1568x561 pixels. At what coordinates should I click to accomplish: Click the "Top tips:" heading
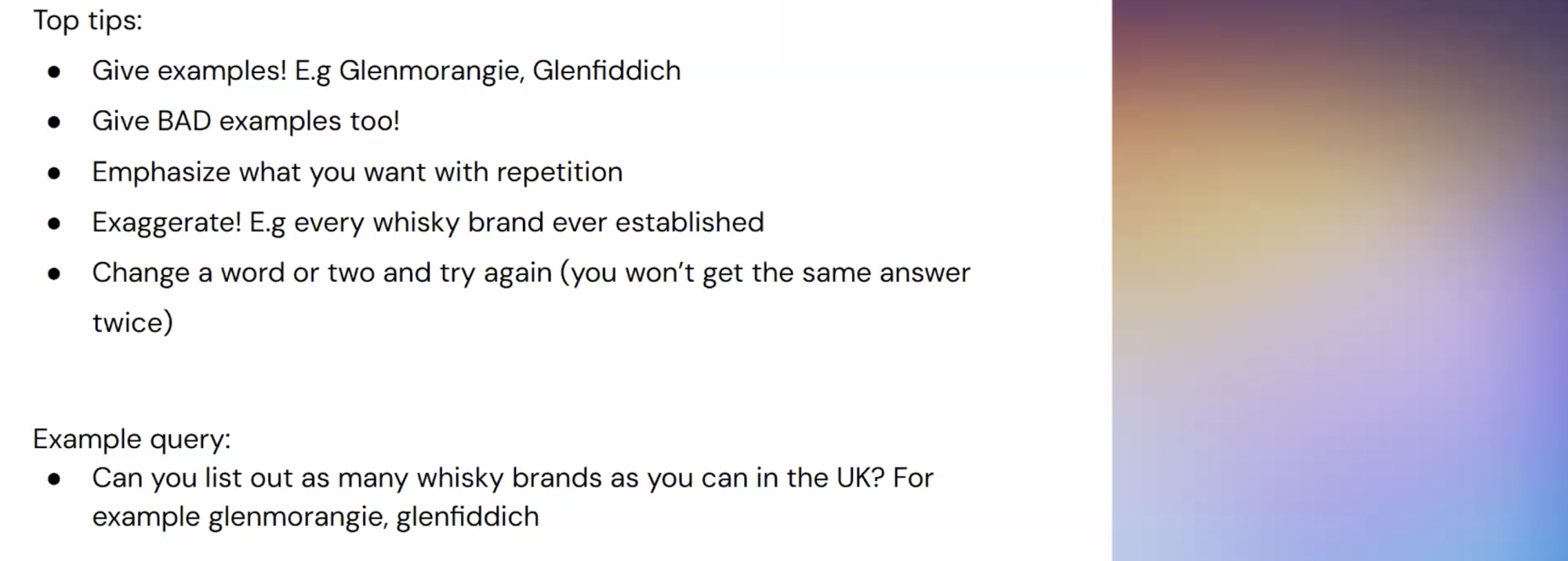tap(87, 20)
